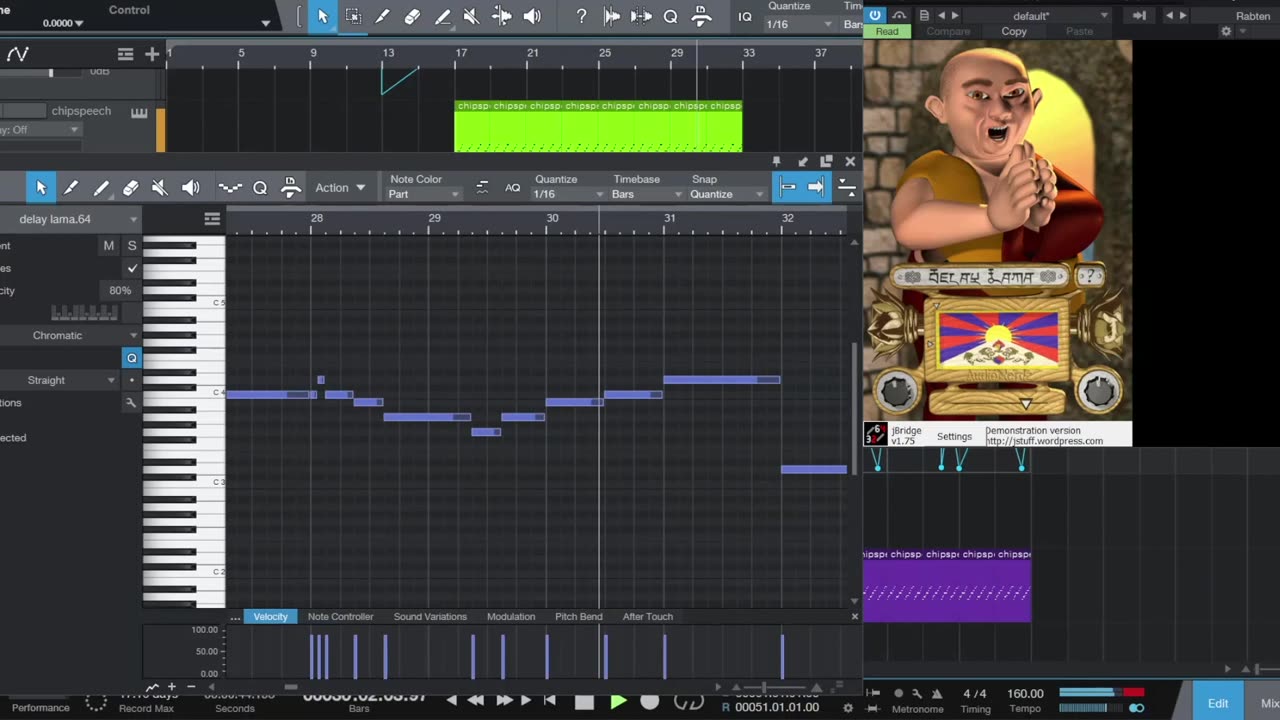This screenshot has height=720, width=1280.
Task: Click the velocity scale 80% value
Action: (120, 291)
